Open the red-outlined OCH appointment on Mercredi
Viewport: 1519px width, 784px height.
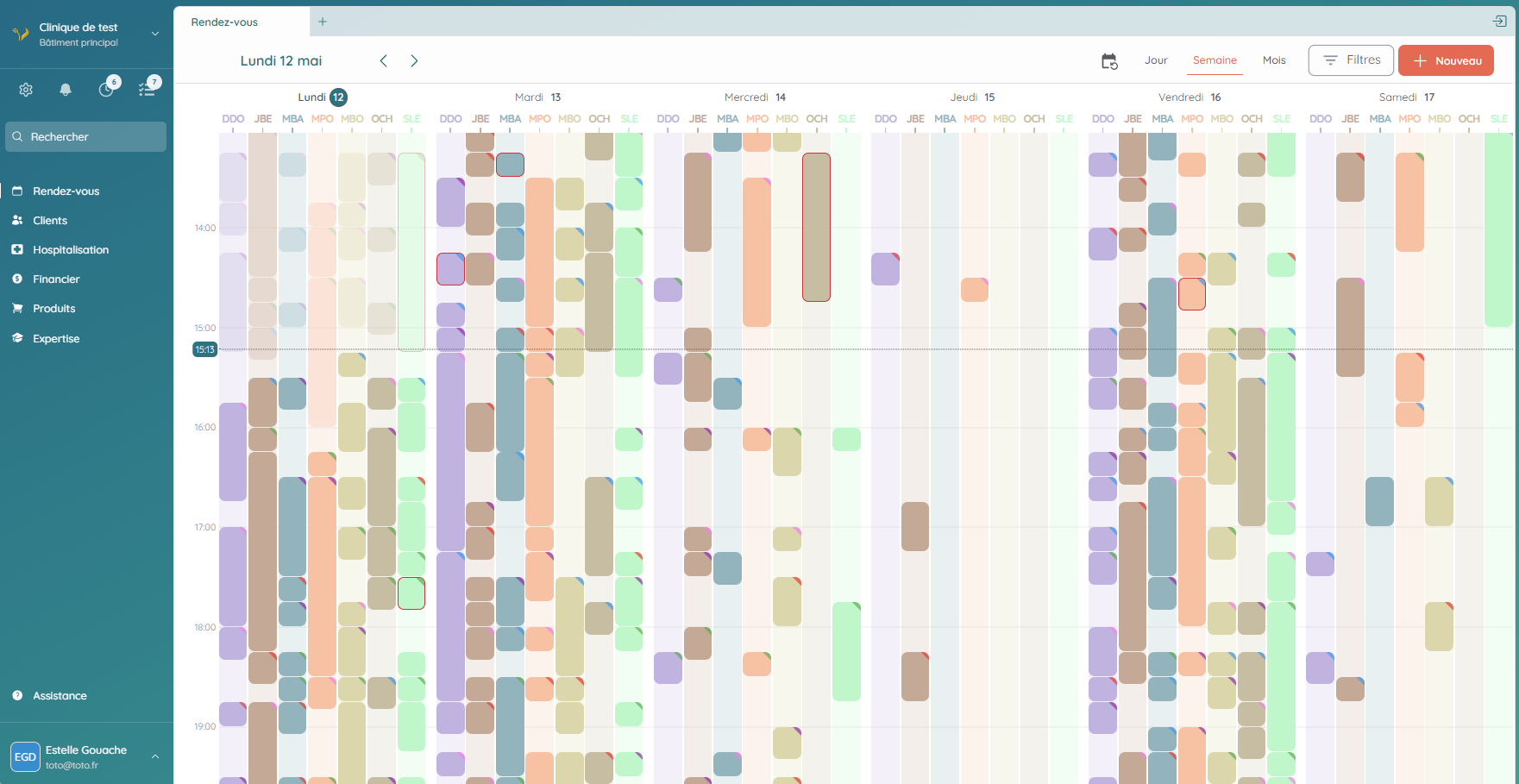click(x=816, y=227)
